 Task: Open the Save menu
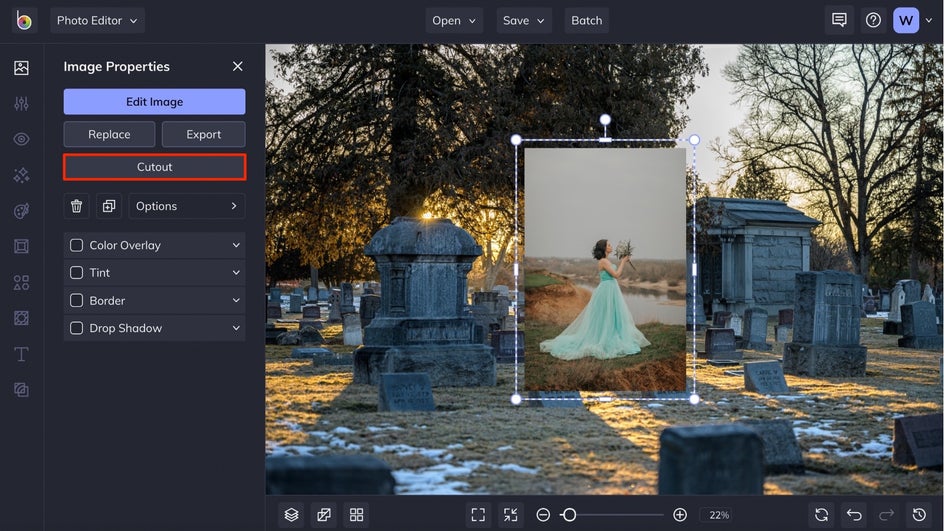[524, 20]
